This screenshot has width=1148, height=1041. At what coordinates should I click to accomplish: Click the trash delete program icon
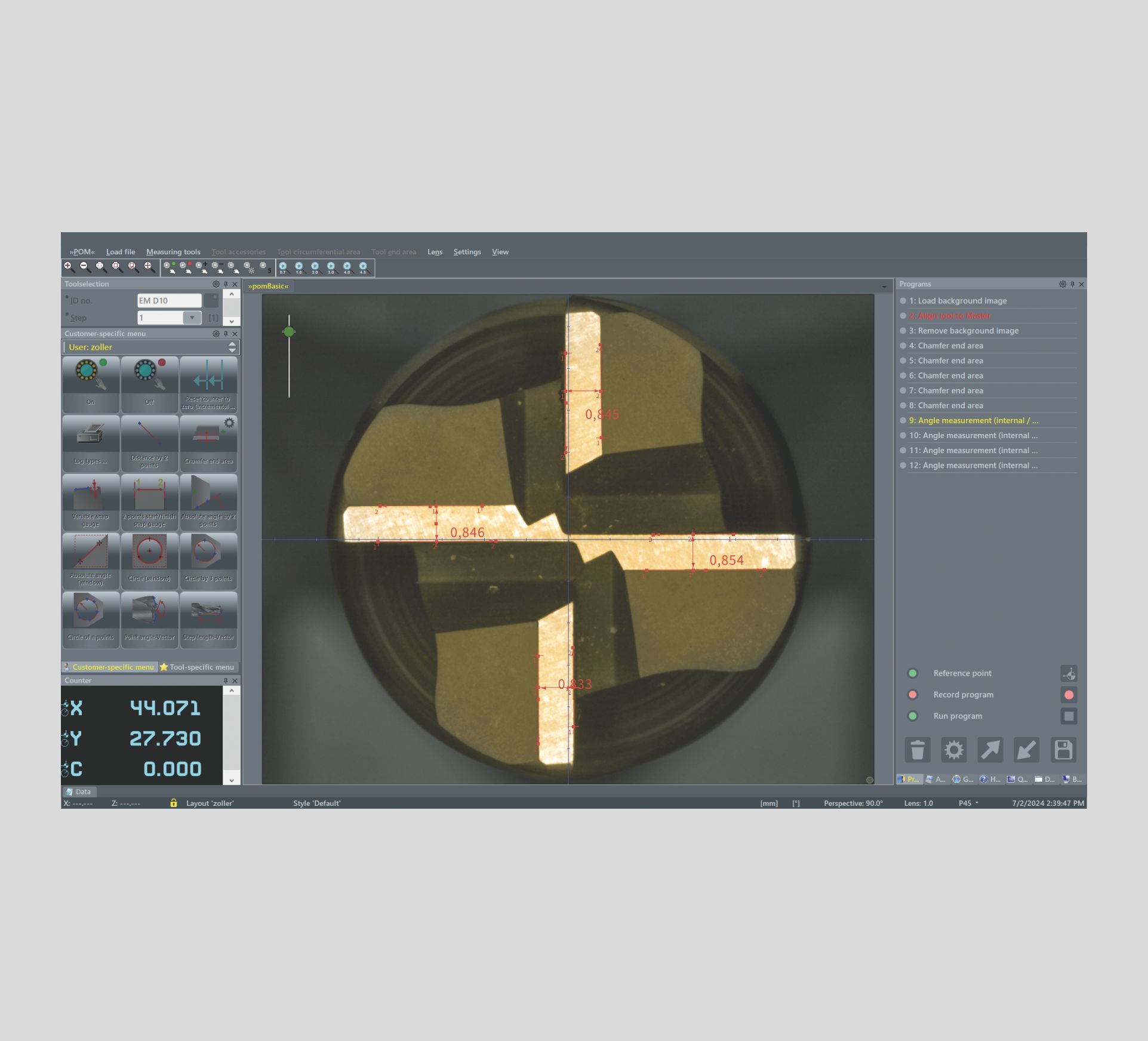(x=917, y=750)
